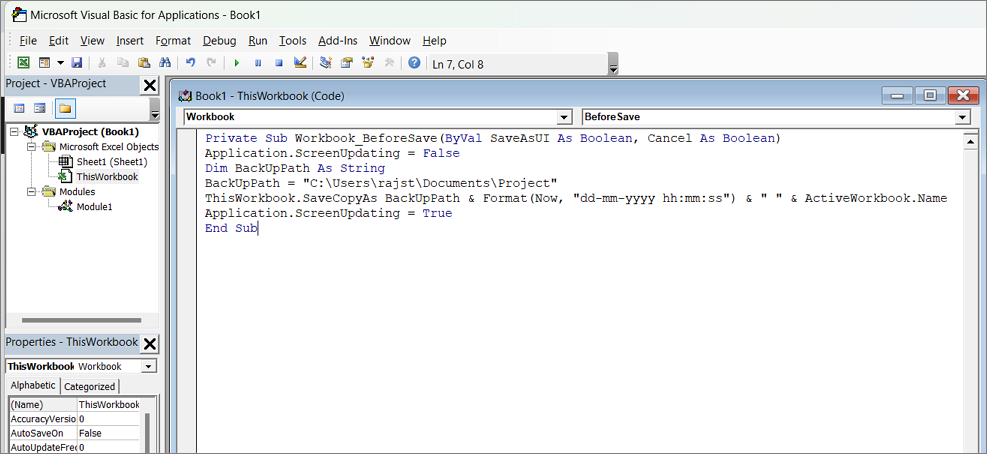Screen dimensions: 987x454
Task: Click the View Object icon in Project panel
Action: [x=40, y=108]
